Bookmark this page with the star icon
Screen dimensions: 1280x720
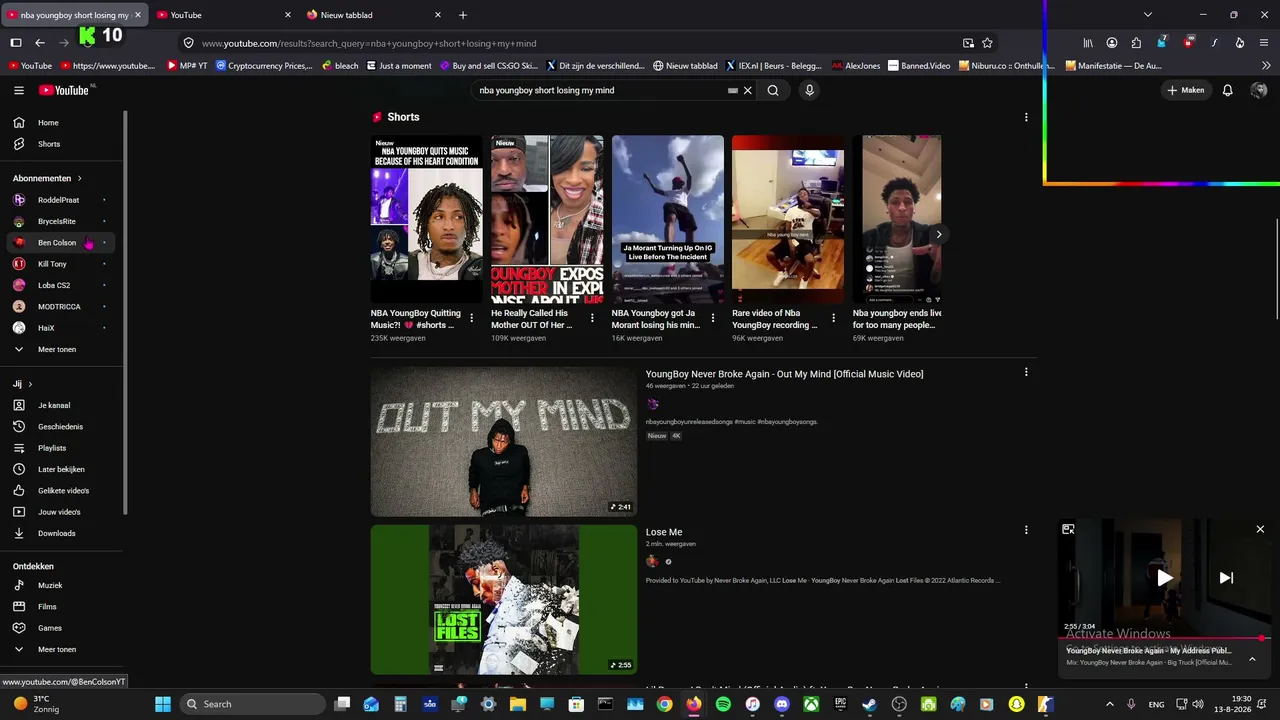987,43
